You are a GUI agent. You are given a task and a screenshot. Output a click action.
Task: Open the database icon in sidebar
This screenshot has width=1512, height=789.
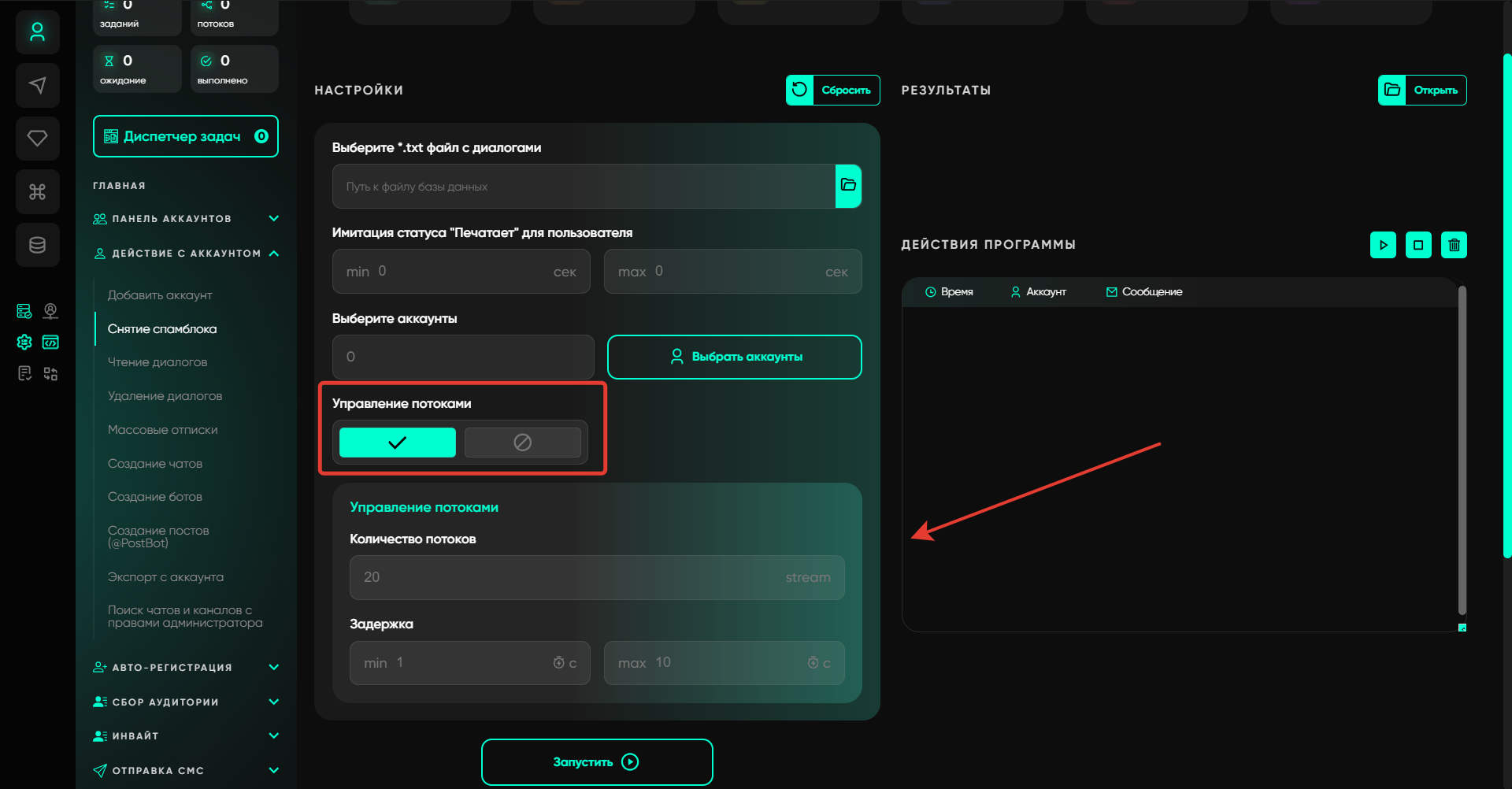37,245
